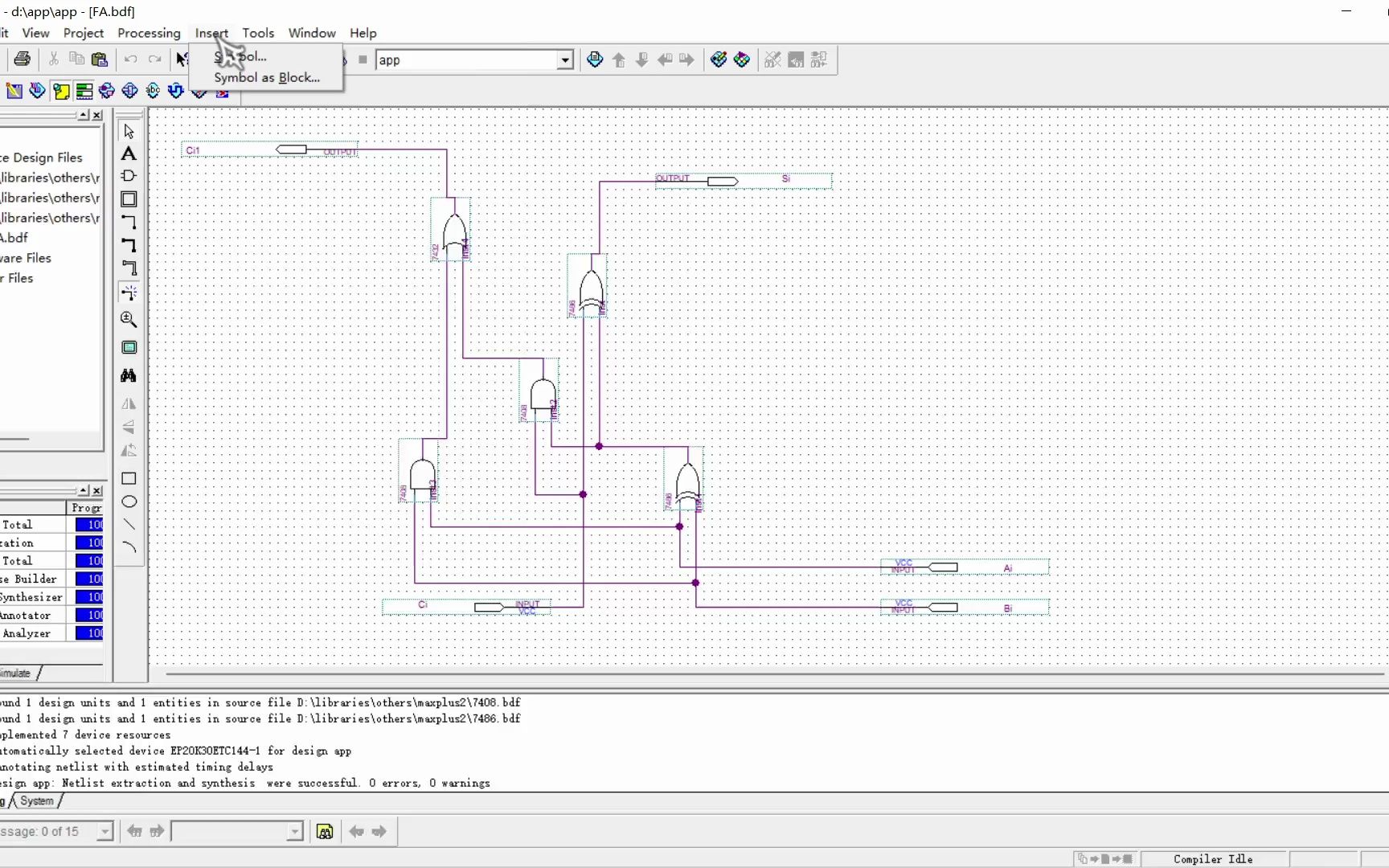Choose Symbol as Block from Insert menu
1389x868 pixels.
tap(267, 78)
